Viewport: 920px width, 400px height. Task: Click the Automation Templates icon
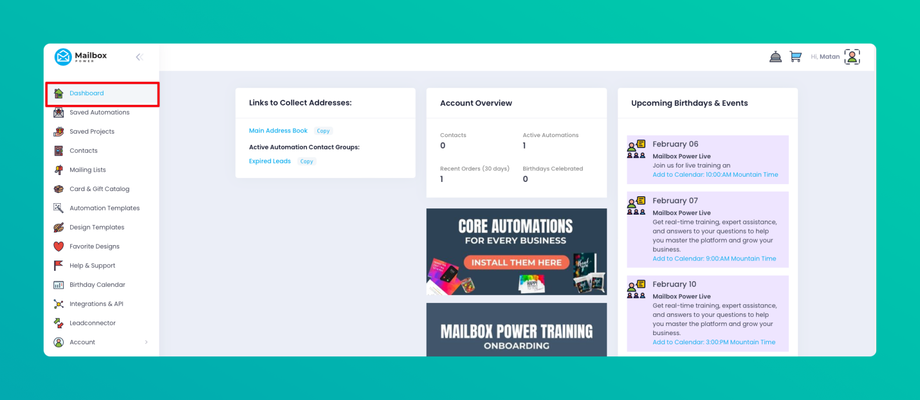pyautogui.click(x=58, y=208)
